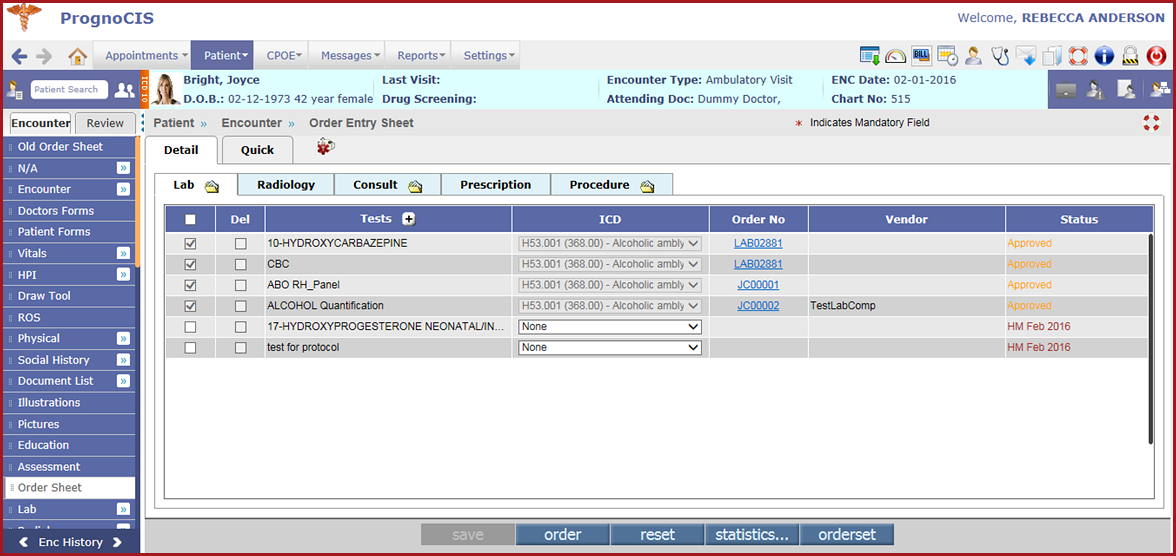Click the favorites icon on the Procedure tab
The image size is (1176, 556).
(x=647, y=186)
